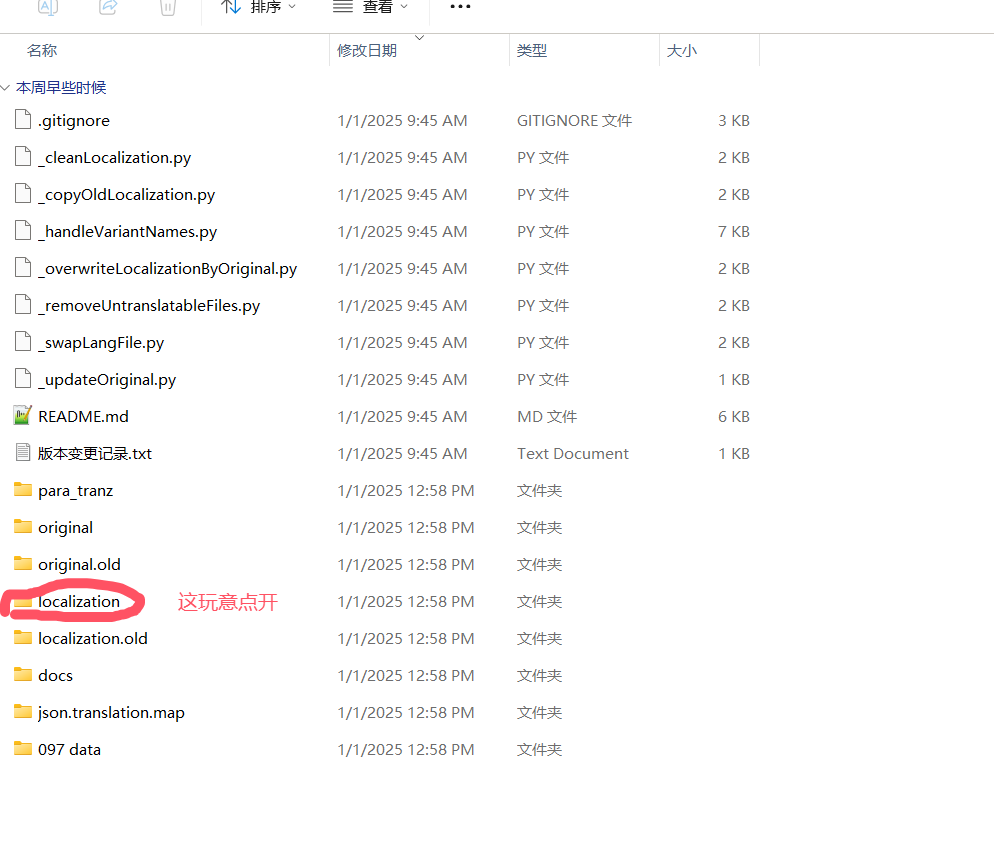The width and height of the screenshot is (994, 851).
Task: Select the _swapLangFile.py file
Action: [x=101, y=343]
